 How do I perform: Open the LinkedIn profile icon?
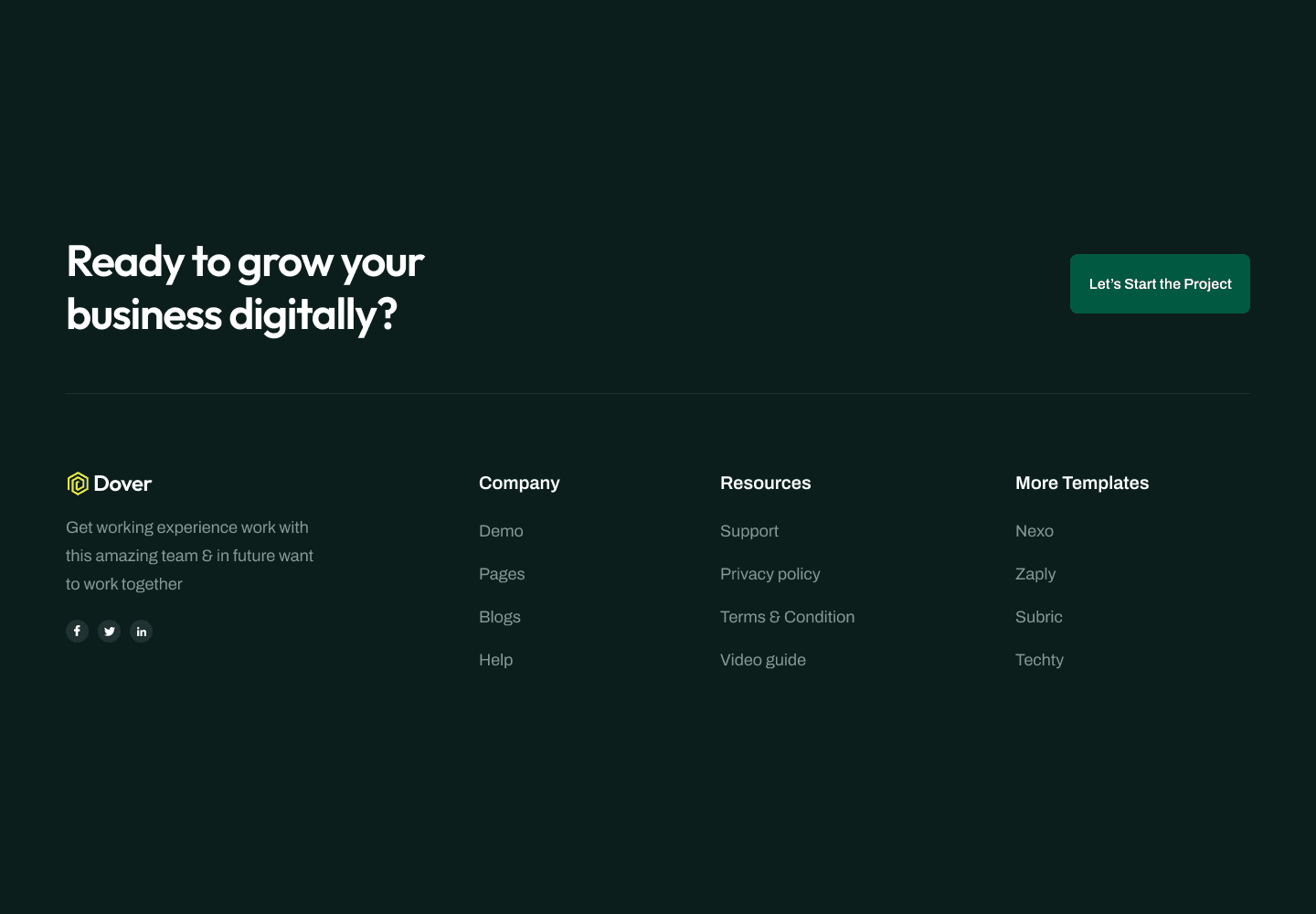point(141,631)
